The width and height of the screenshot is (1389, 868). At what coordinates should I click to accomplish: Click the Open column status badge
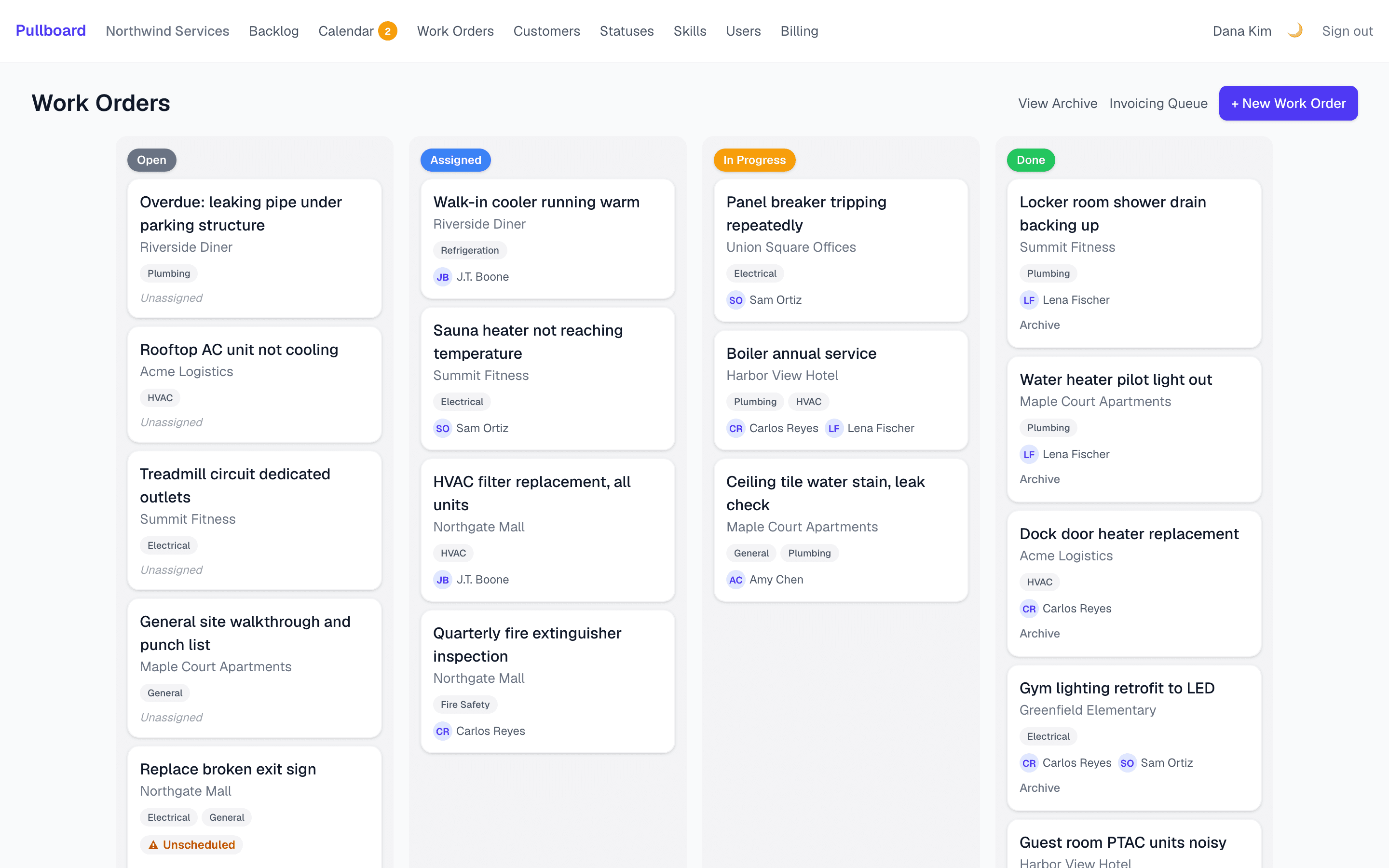coord(151,160)
